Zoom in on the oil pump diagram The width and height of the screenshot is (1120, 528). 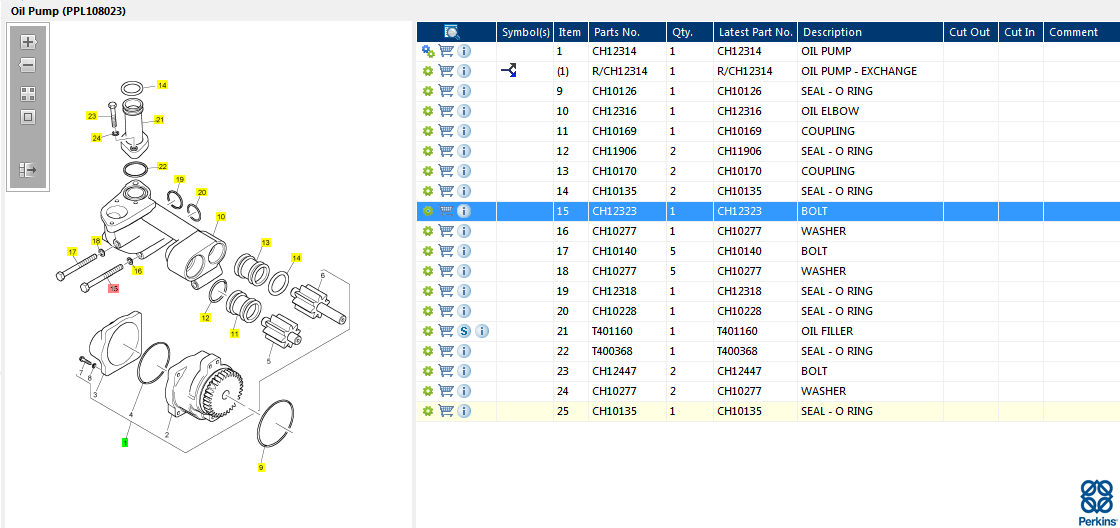tap(28, 41)
